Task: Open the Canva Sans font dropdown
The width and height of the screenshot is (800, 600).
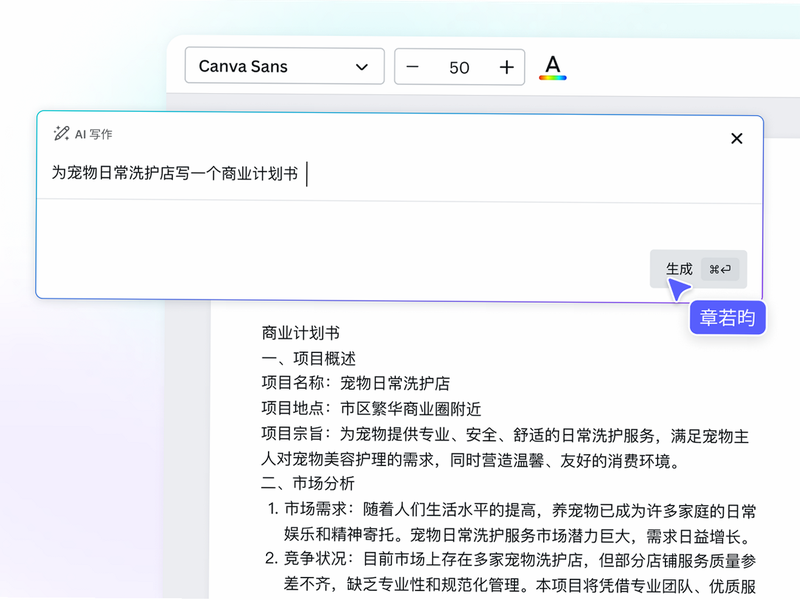Action: pos(284,66)
